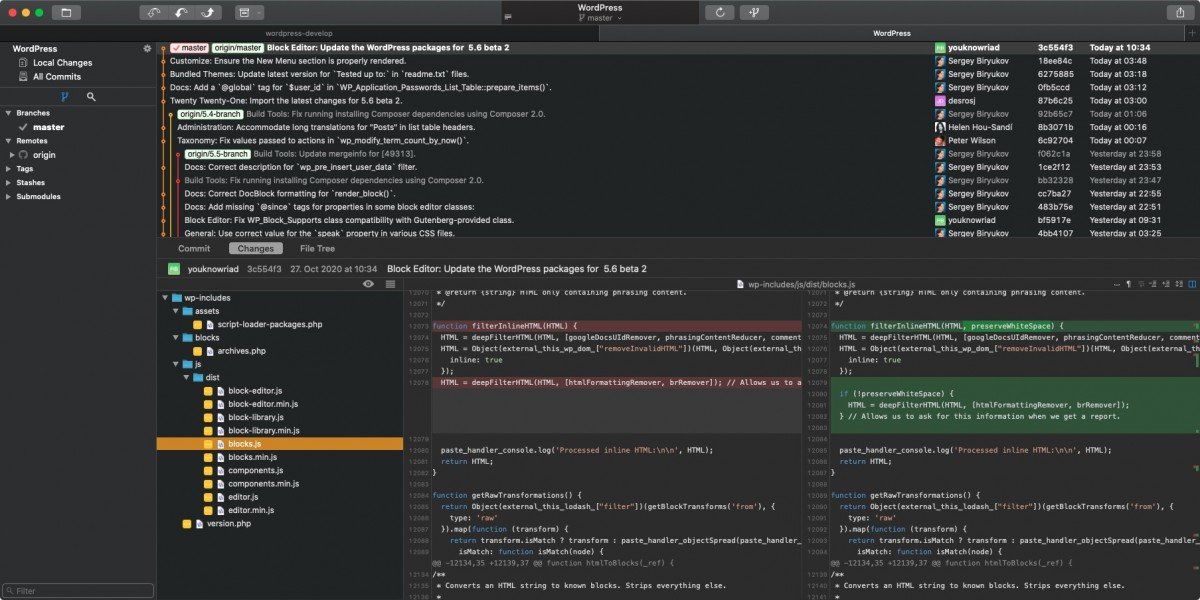Select block-library.js file
Image resolution: width=1200 pixels, height=600 pixels.
[256, 417]
